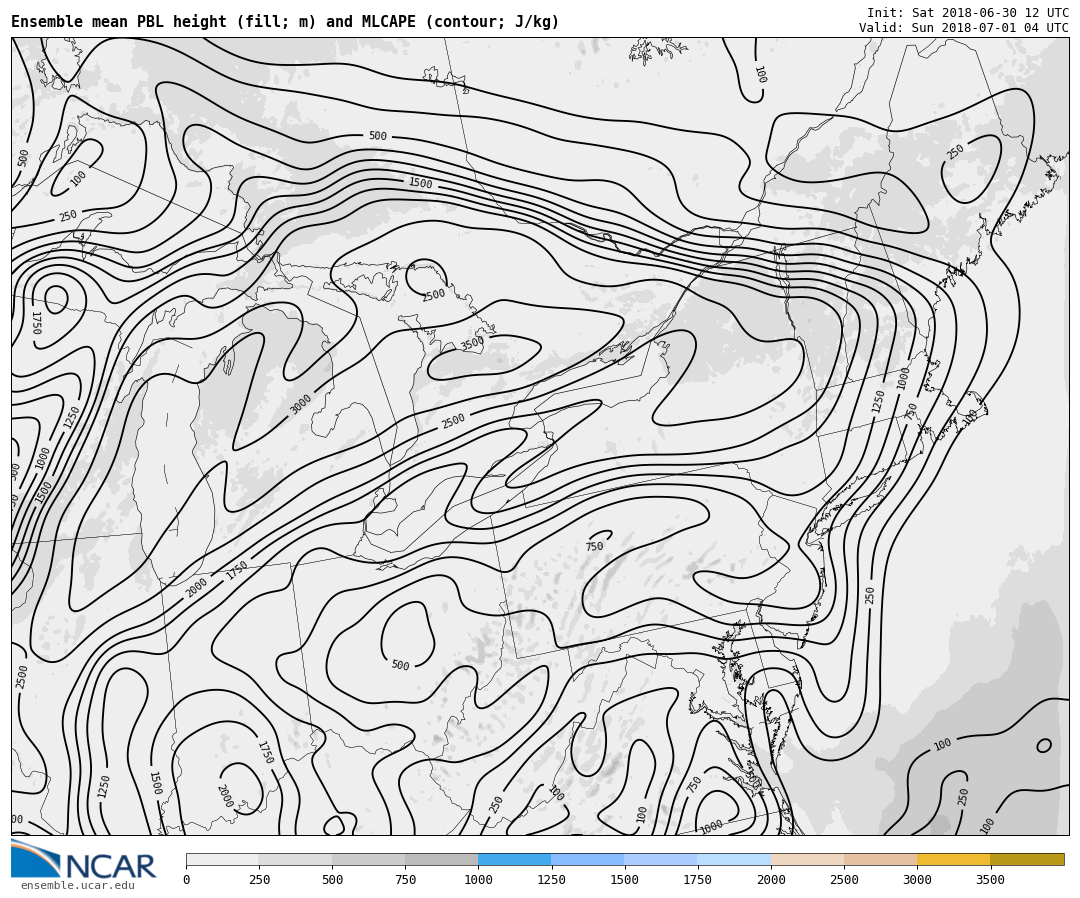This screenshot has height=898, width=1080.
Task: Pick the 1000–1250 bright blue colorbar swatch
Action: (x=515, y=859)
